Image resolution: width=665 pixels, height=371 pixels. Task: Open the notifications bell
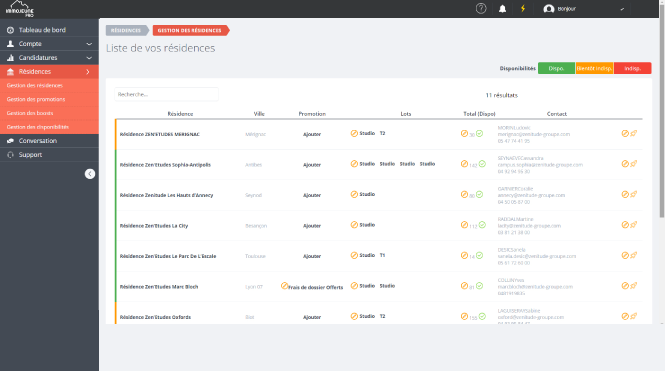[502, 8]
